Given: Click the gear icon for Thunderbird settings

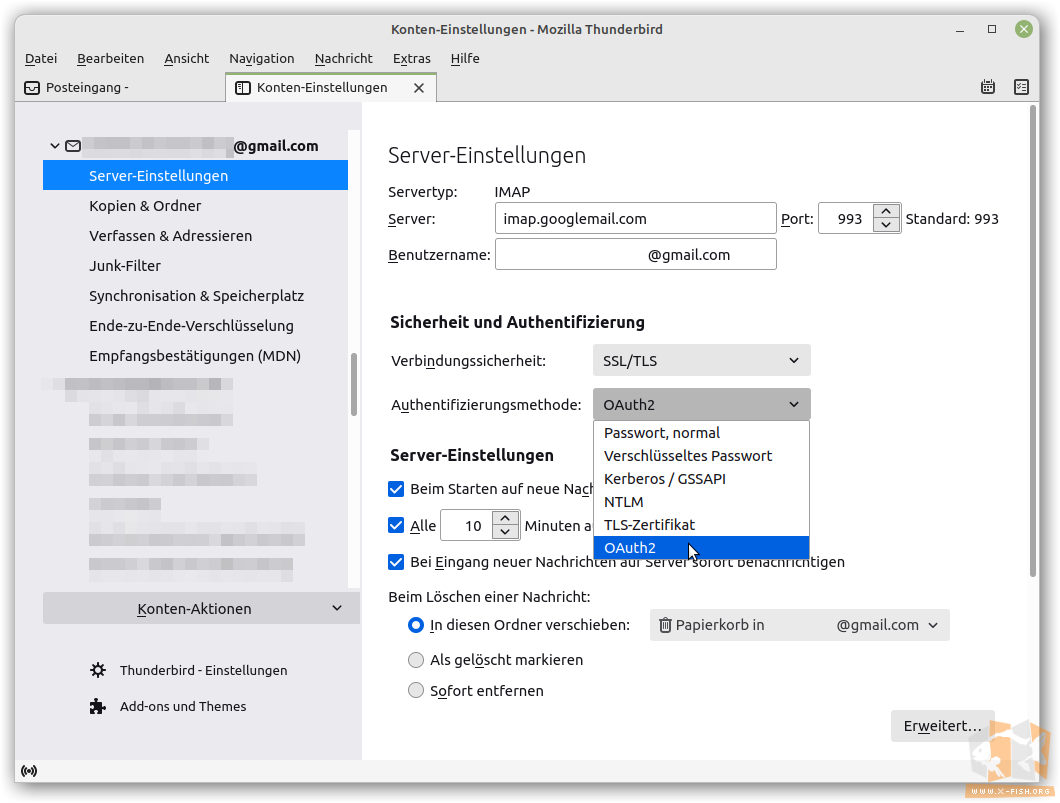Looking at the screenshot, I should (x=98, y=670).
